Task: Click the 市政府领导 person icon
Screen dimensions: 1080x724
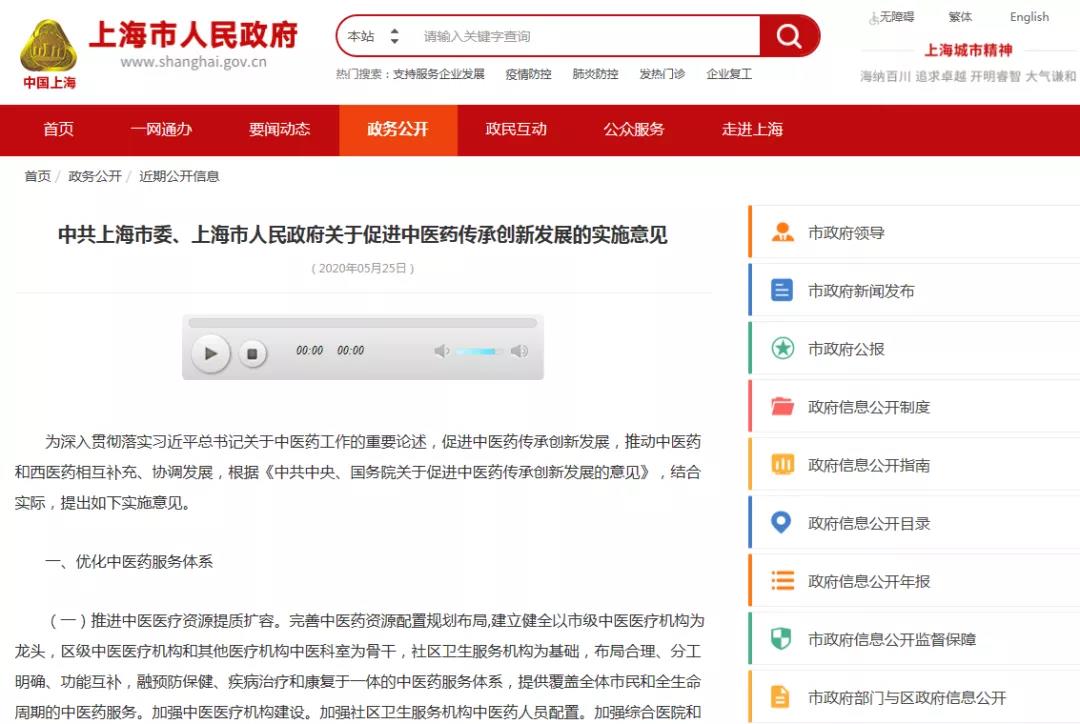Action: coord(782,233)
